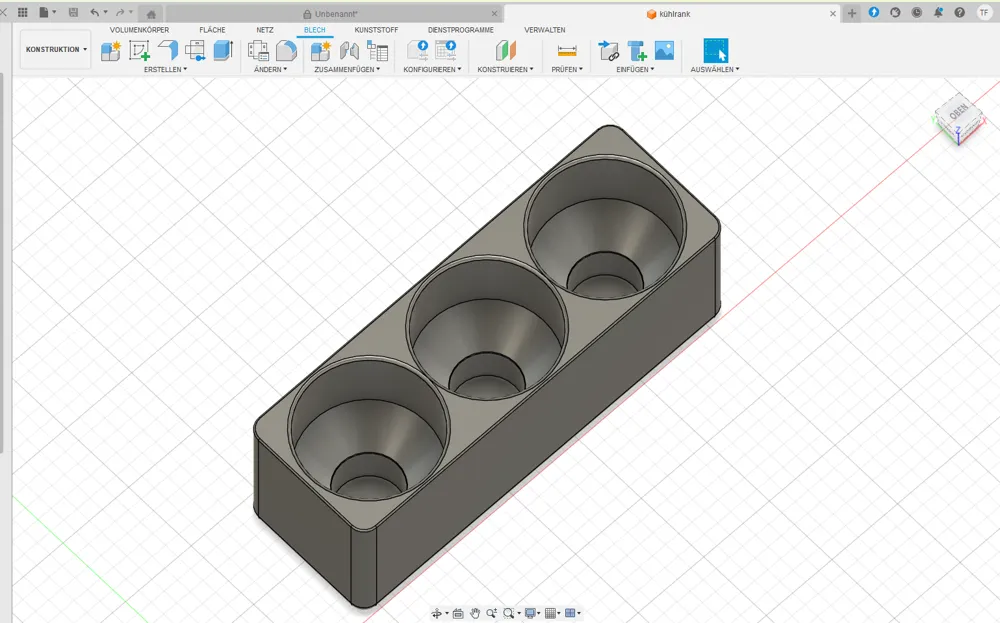Insert a fastener via the bolt icon
1000x623 pixels.
pyautogui.click(x=636, y=50)
